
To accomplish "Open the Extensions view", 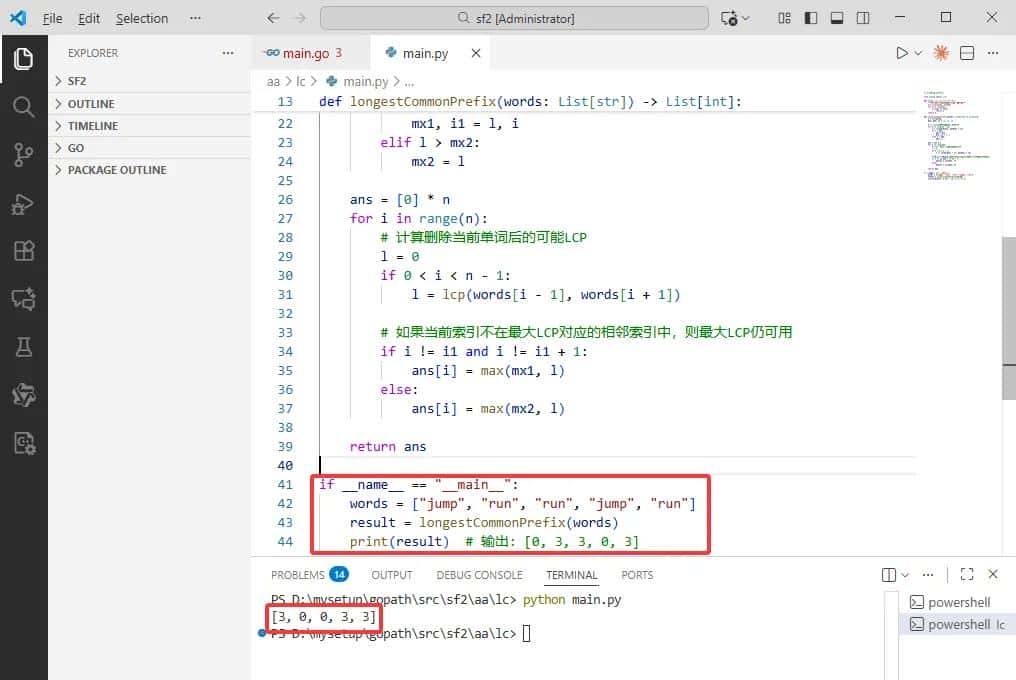I will 24,250.
